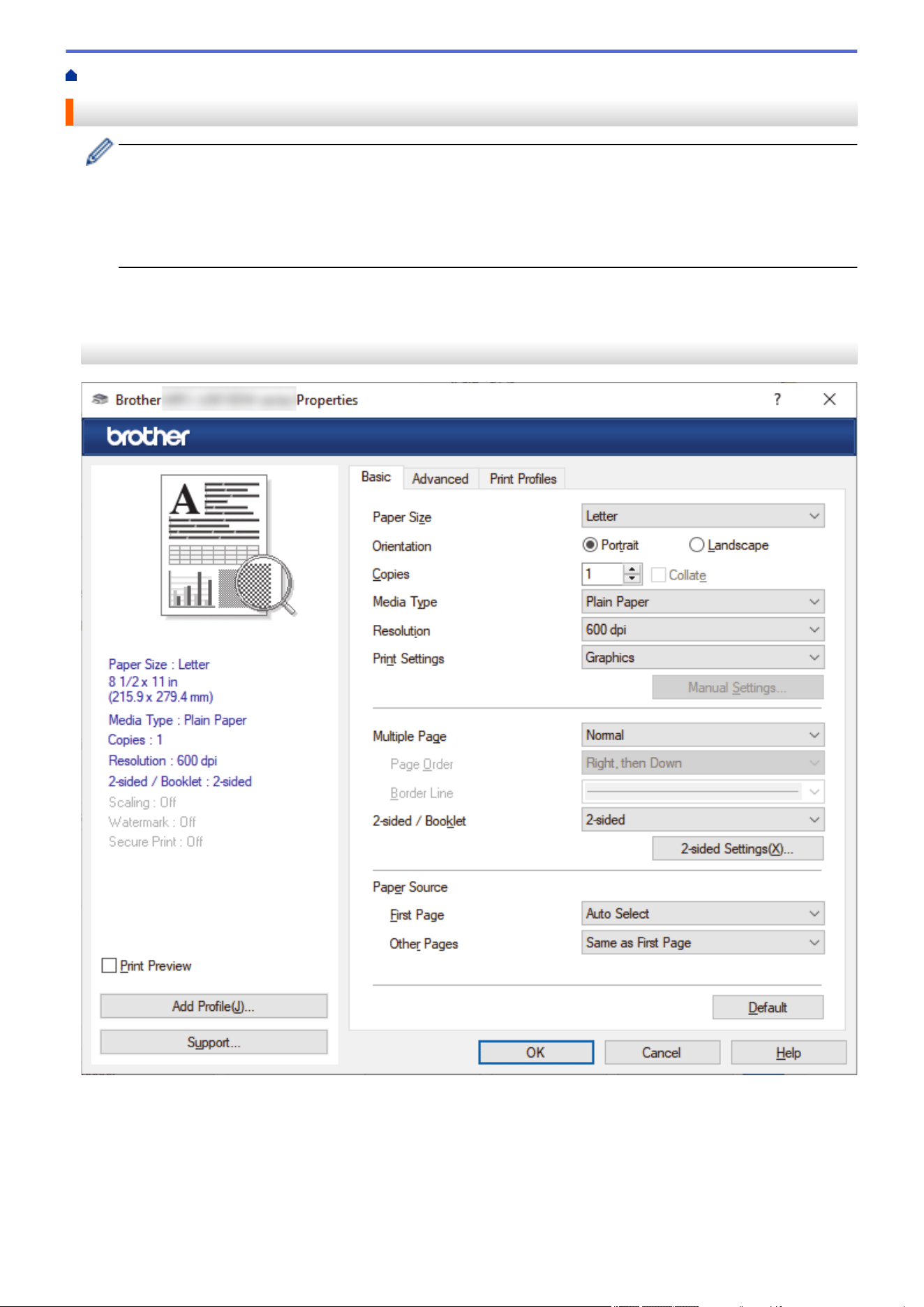Viewport: 924px width, 1307px height.
Task: Open the Border Line dropdown
Action: pyautogui.click(x=703, y=792)
